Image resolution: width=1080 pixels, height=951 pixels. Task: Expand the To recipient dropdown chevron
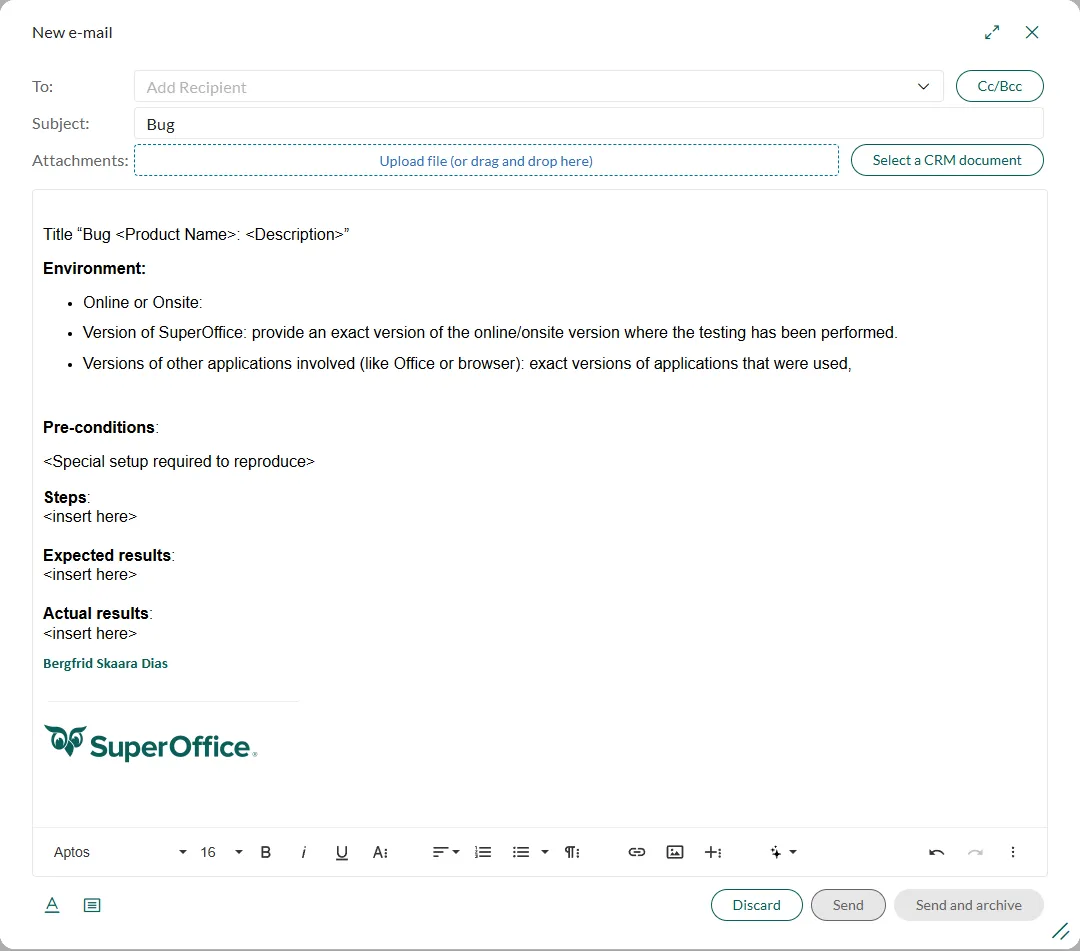924,87
